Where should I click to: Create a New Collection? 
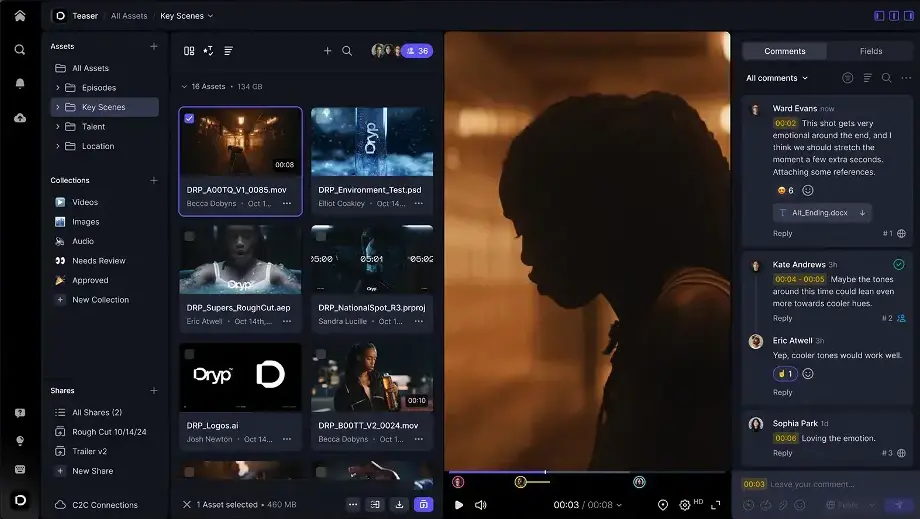[100, 300]
